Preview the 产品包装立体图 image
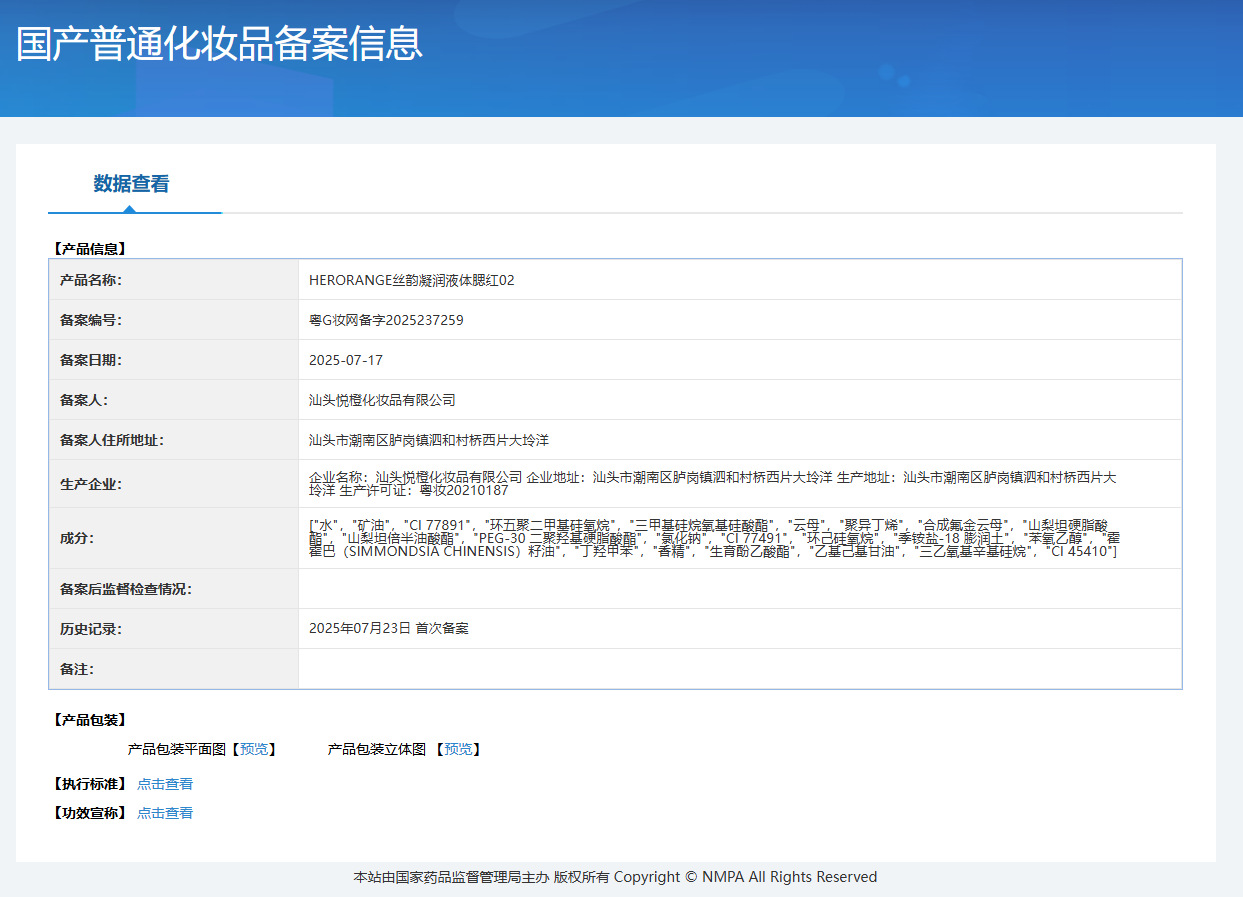This screenshot has width=1243, height=897. (458, 749)
